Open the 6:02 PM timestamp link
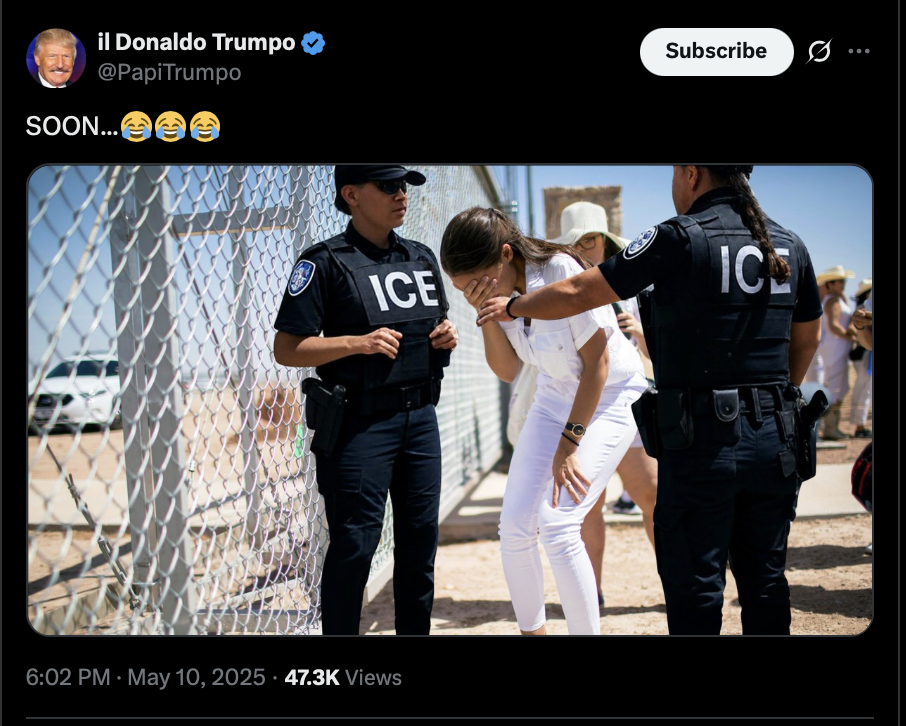The image size is (906, 726). (x=68, y=677)
